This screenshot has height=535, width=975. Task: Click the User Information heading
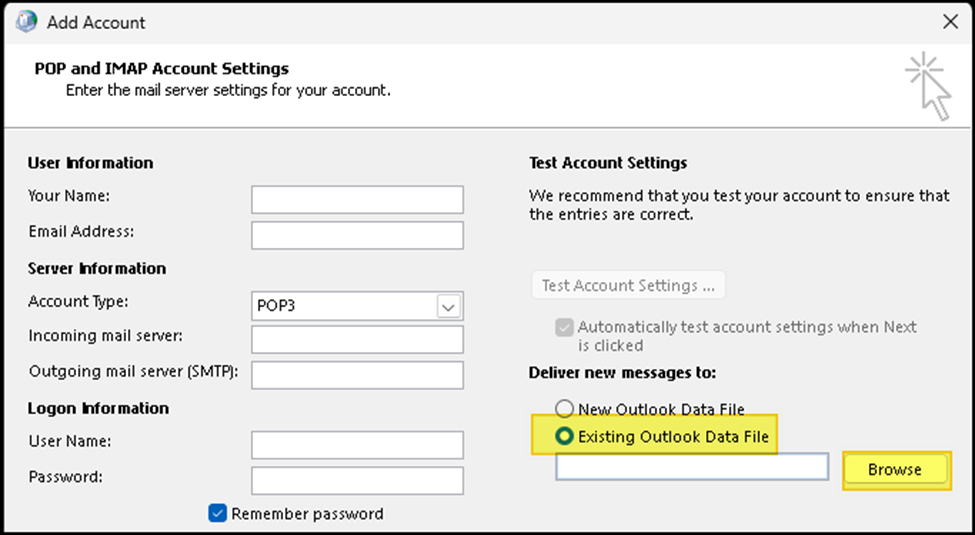pyautogui.click(x=90, y=163)
